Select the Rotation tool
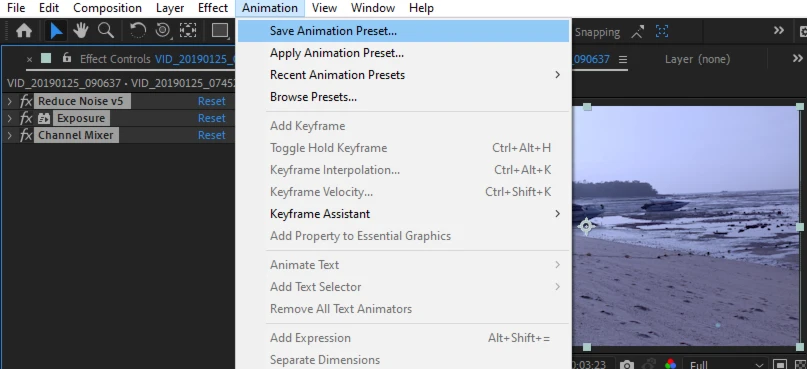This screenshot has height=369, width=807. pos(137,31)
